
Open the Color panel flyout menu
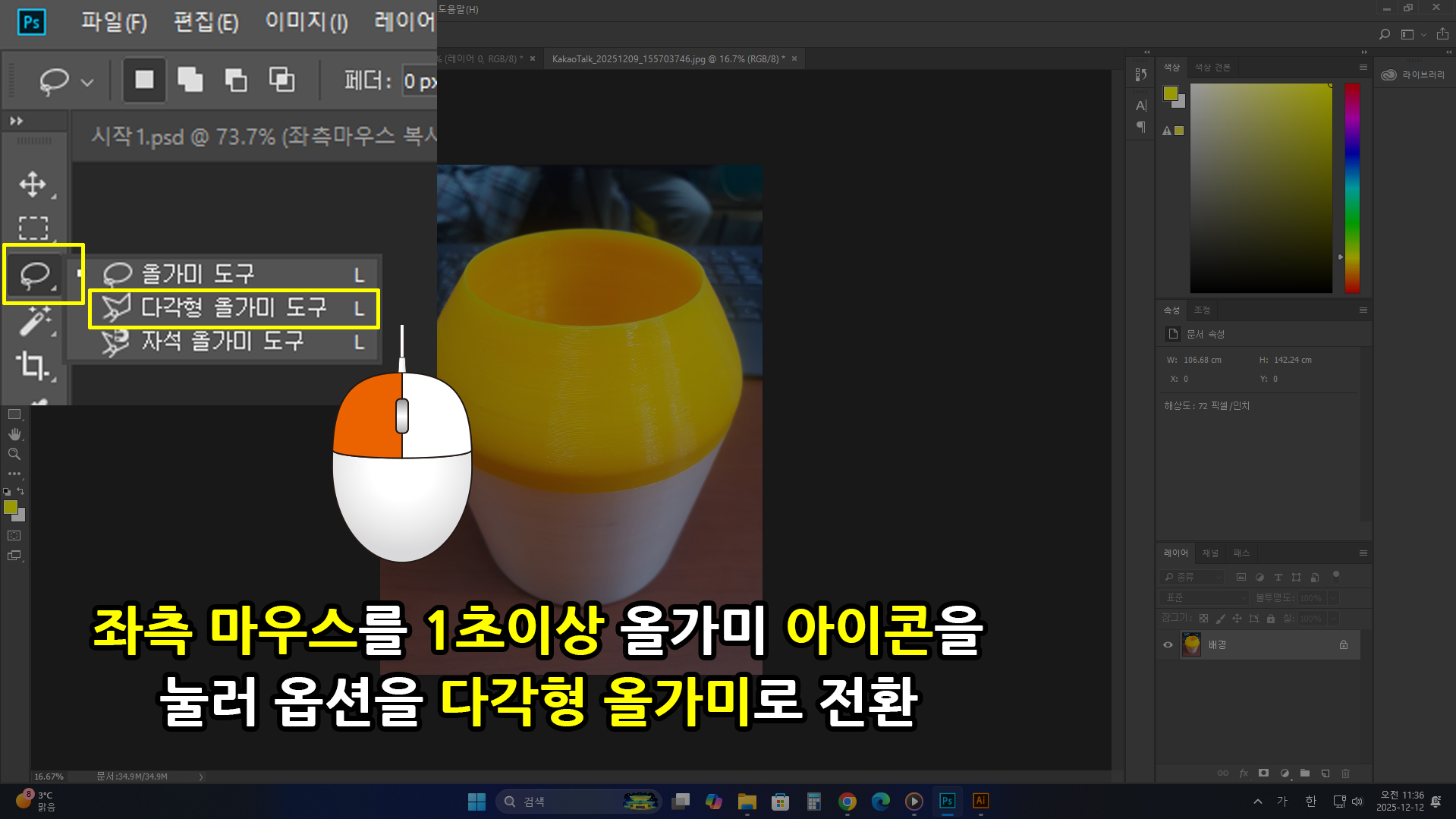(x=1363, y=67)
